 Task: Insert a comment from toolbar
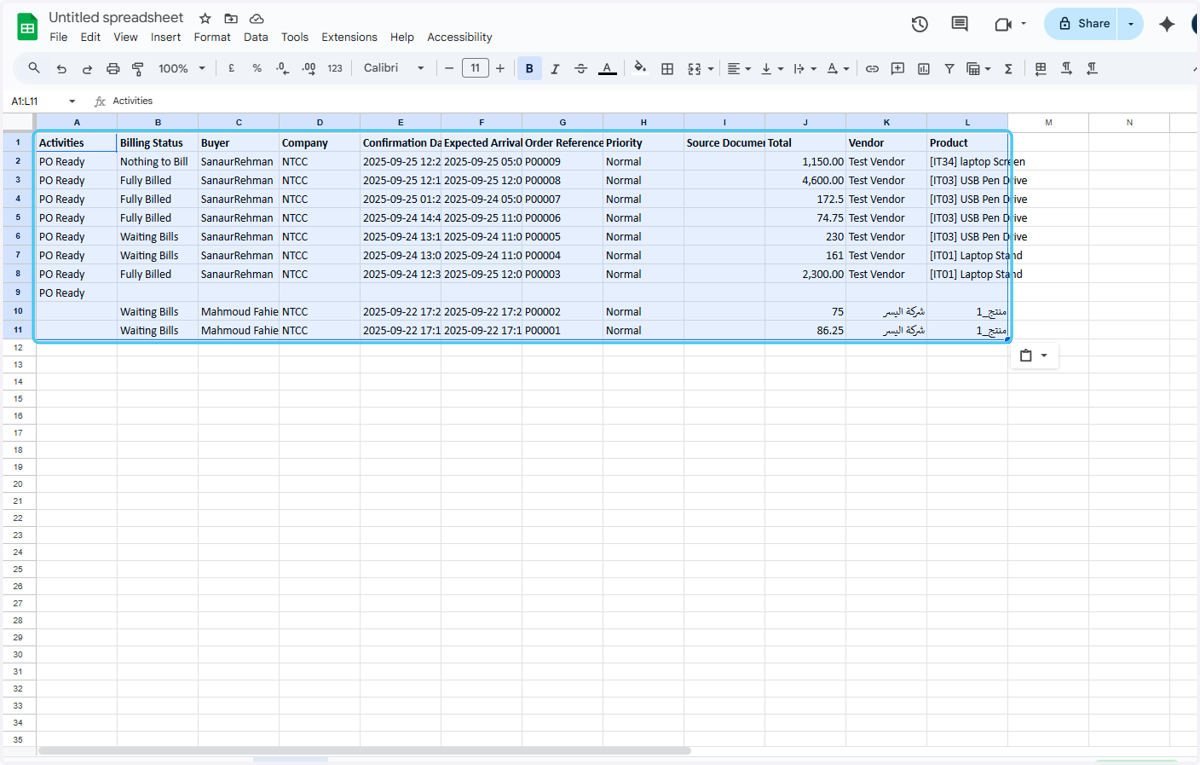tap(898, 69)
